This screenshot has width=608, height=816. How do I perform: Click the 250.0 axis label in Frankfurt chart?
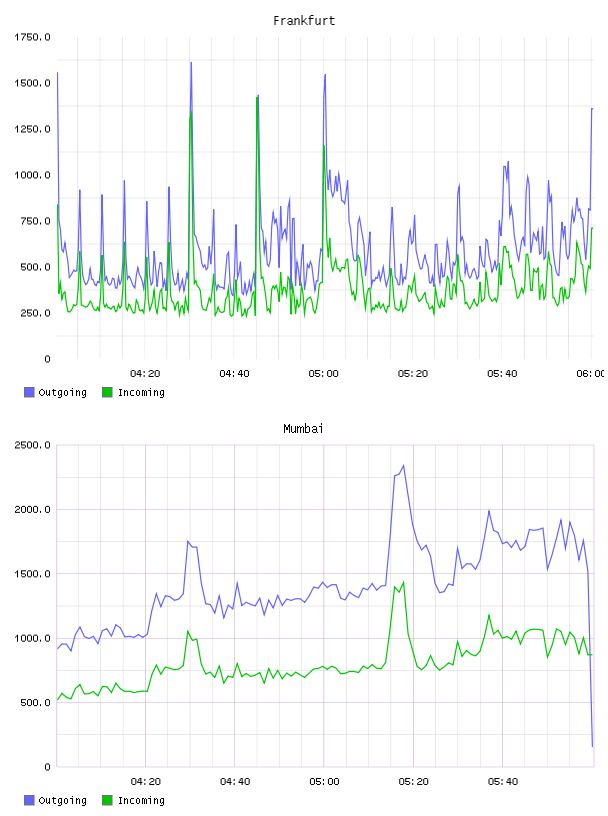[x=35, y=313]
